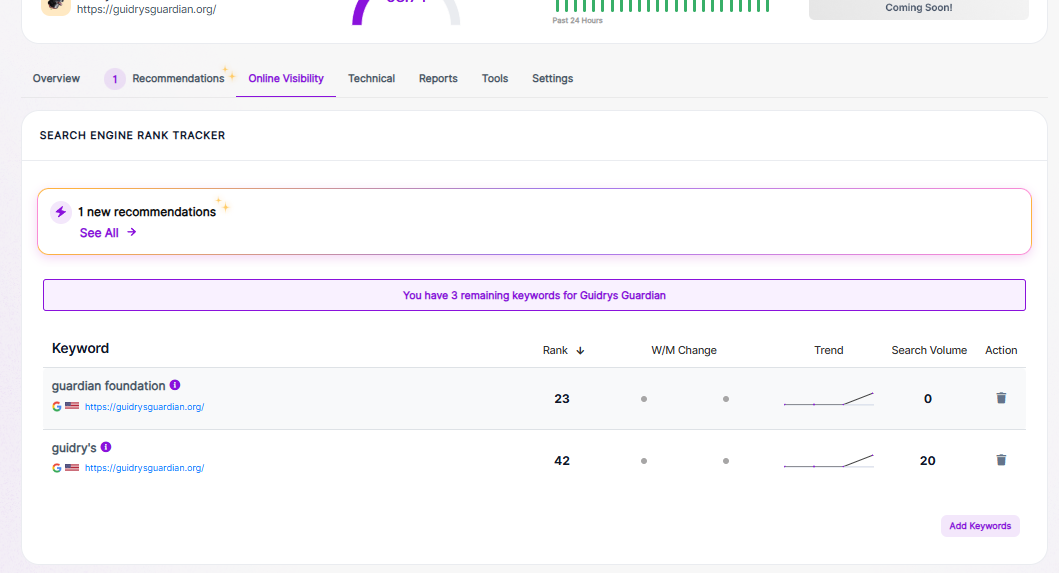Follow the See All recommendations link
Screen dimensions: 1059x573
click(x=108, y=232)
